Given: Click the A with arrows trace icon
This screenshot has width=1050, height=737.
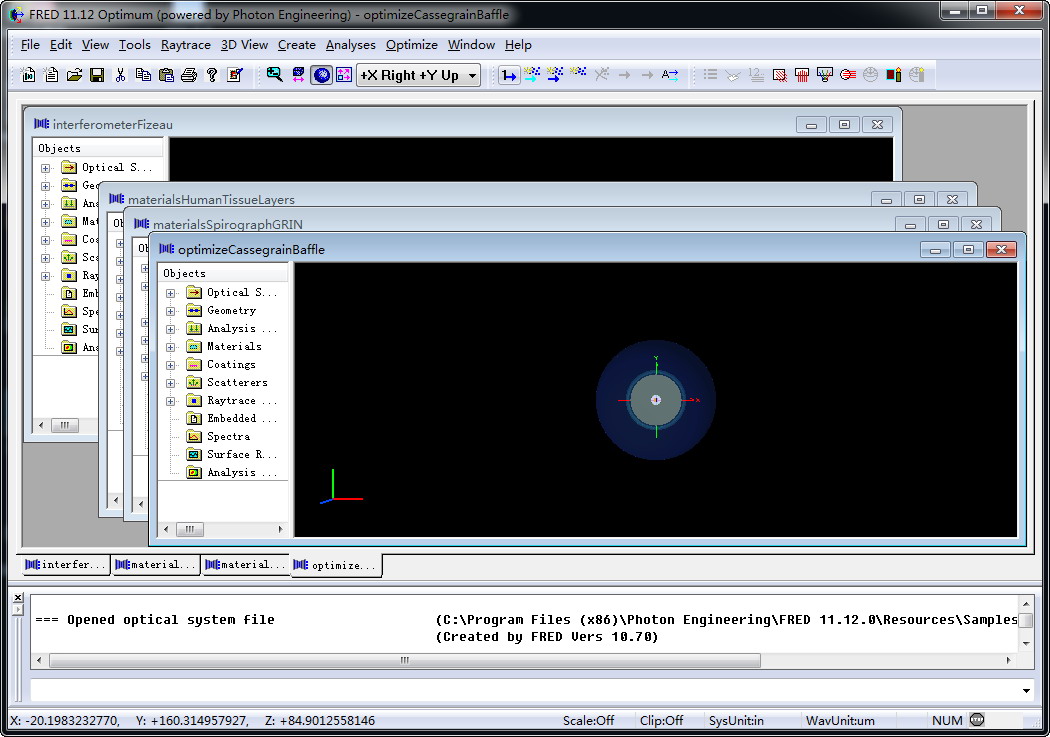Looking at the screenshot, I should pos(670,75).
